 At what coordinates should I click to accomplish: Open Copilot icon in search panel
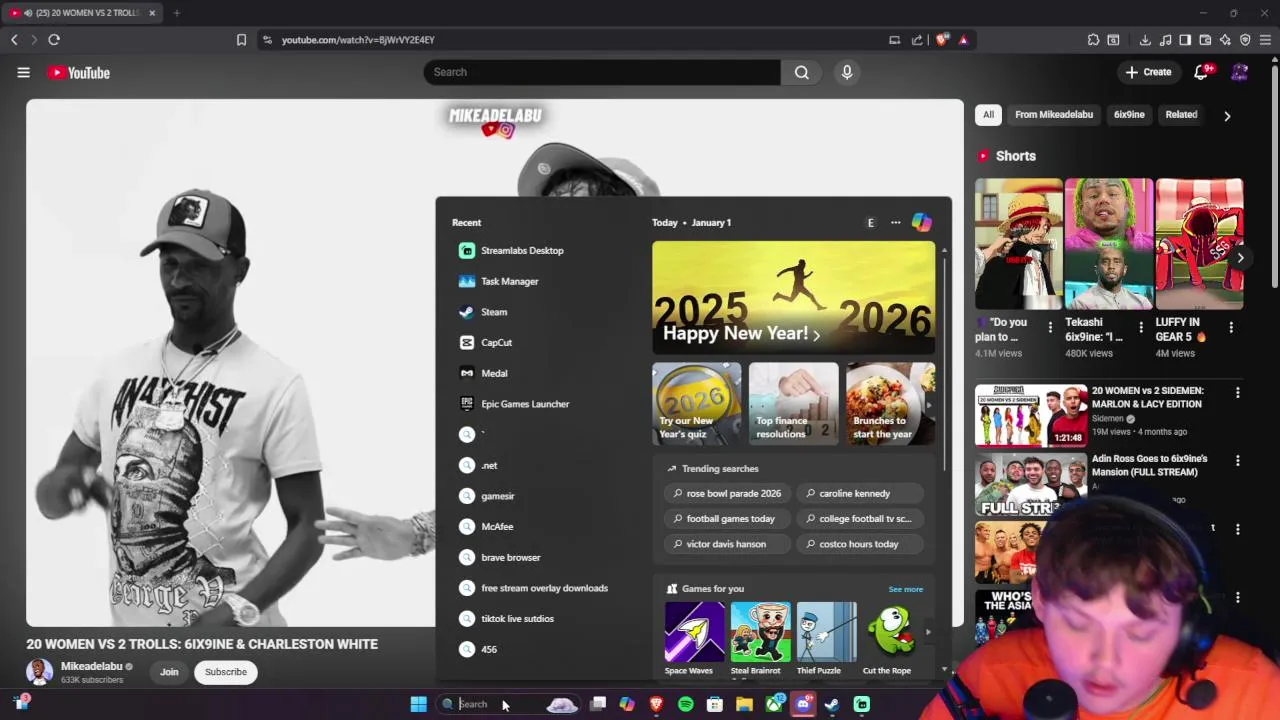coord(921,222)
